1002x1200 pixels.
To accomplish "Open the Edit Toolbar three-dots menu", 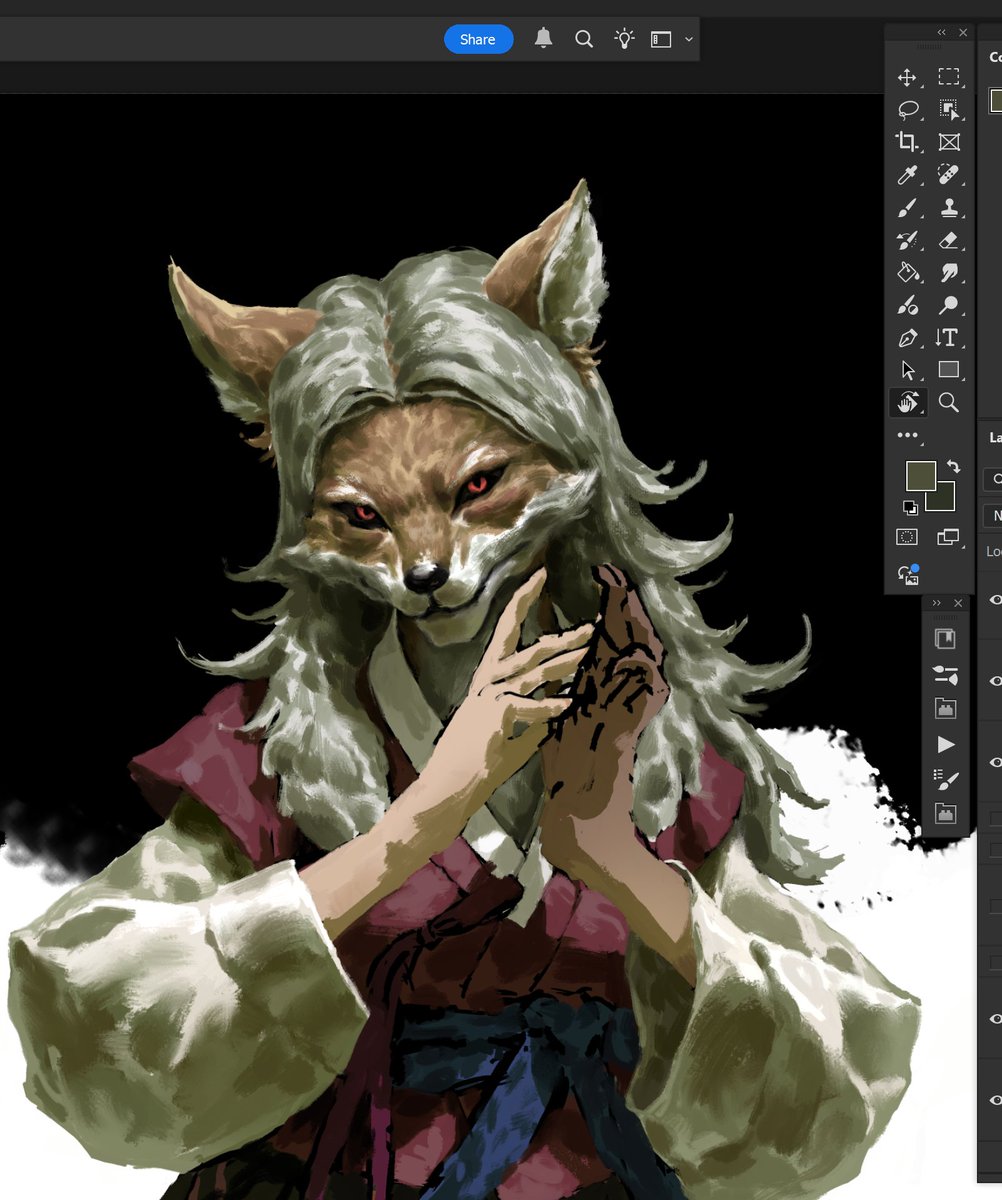I will pos(907,435).
